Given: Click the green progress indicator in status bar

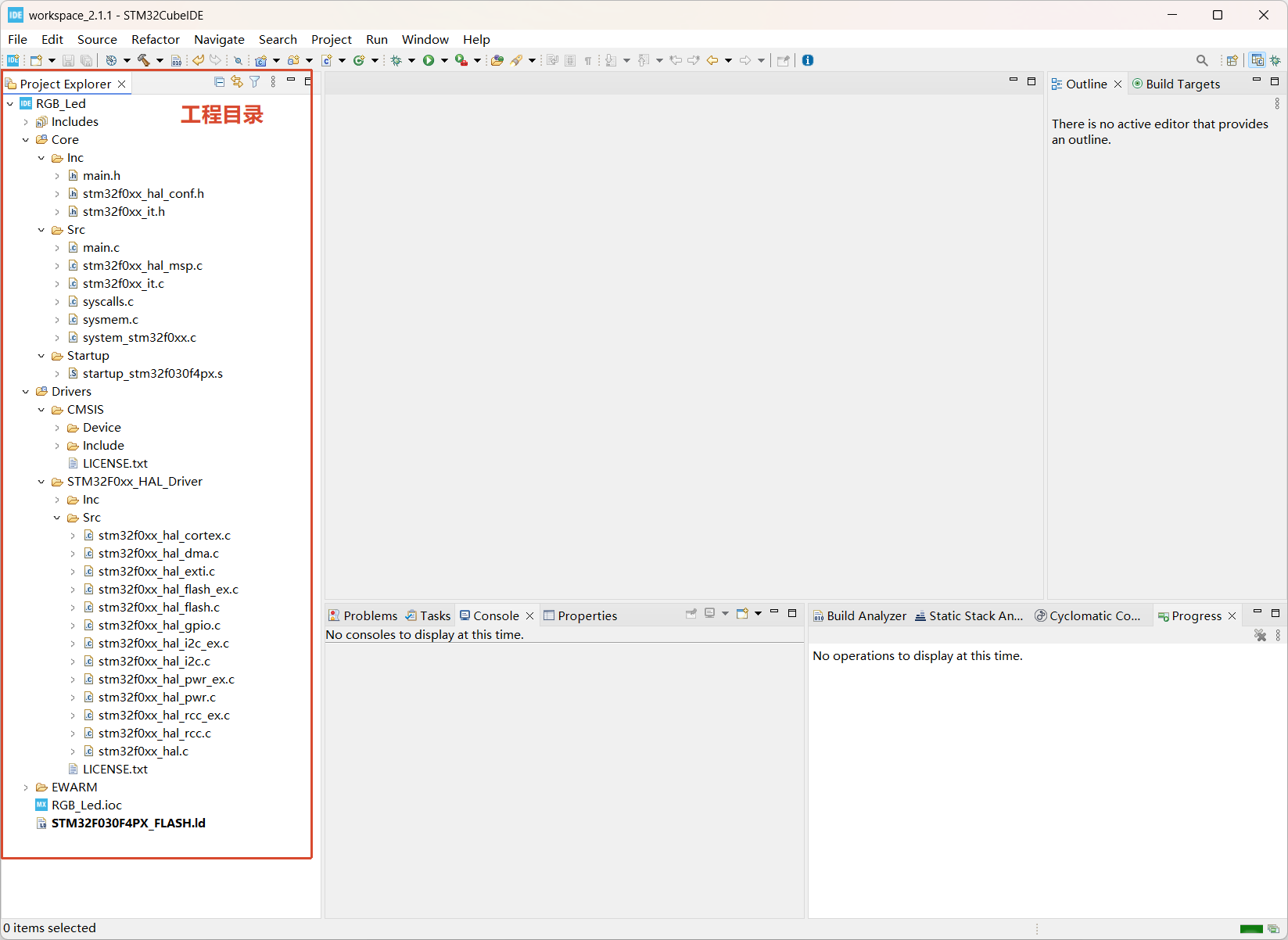Looking at the screenshot, I should coord(1251,928).
